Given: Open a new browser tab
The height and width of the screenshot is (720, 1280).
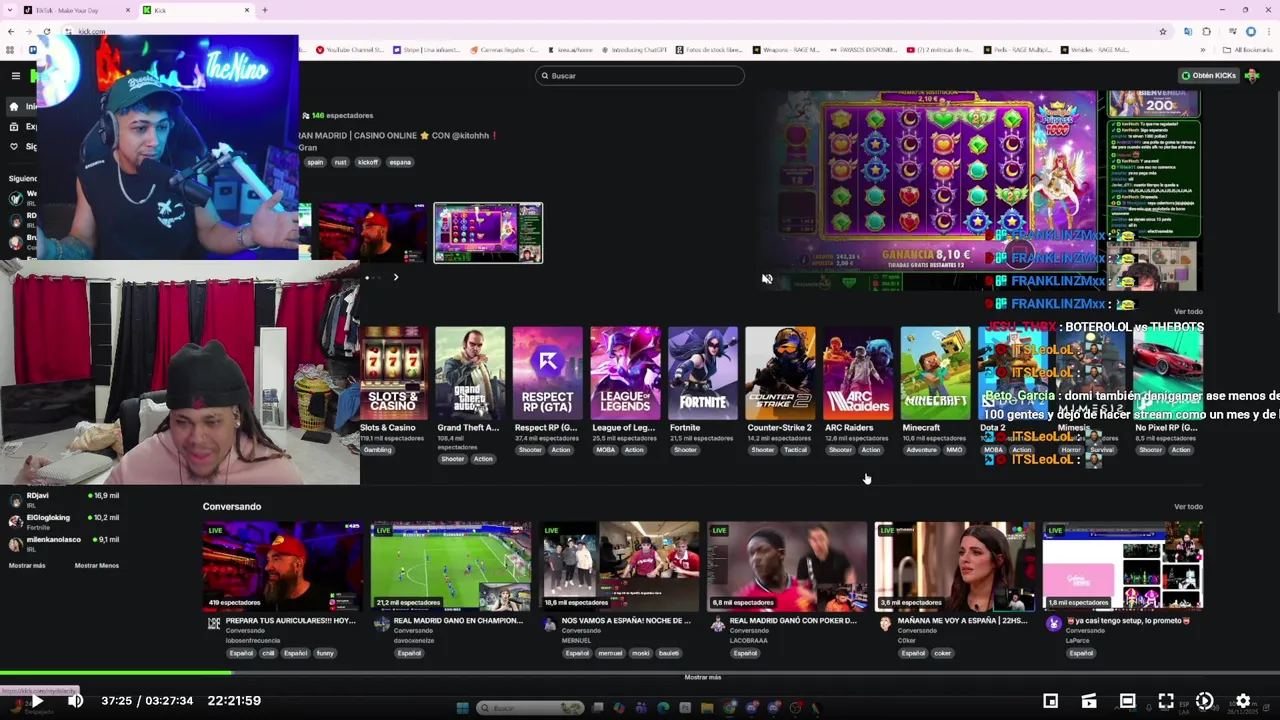Looking at the screenshot, I should [265, 10].
